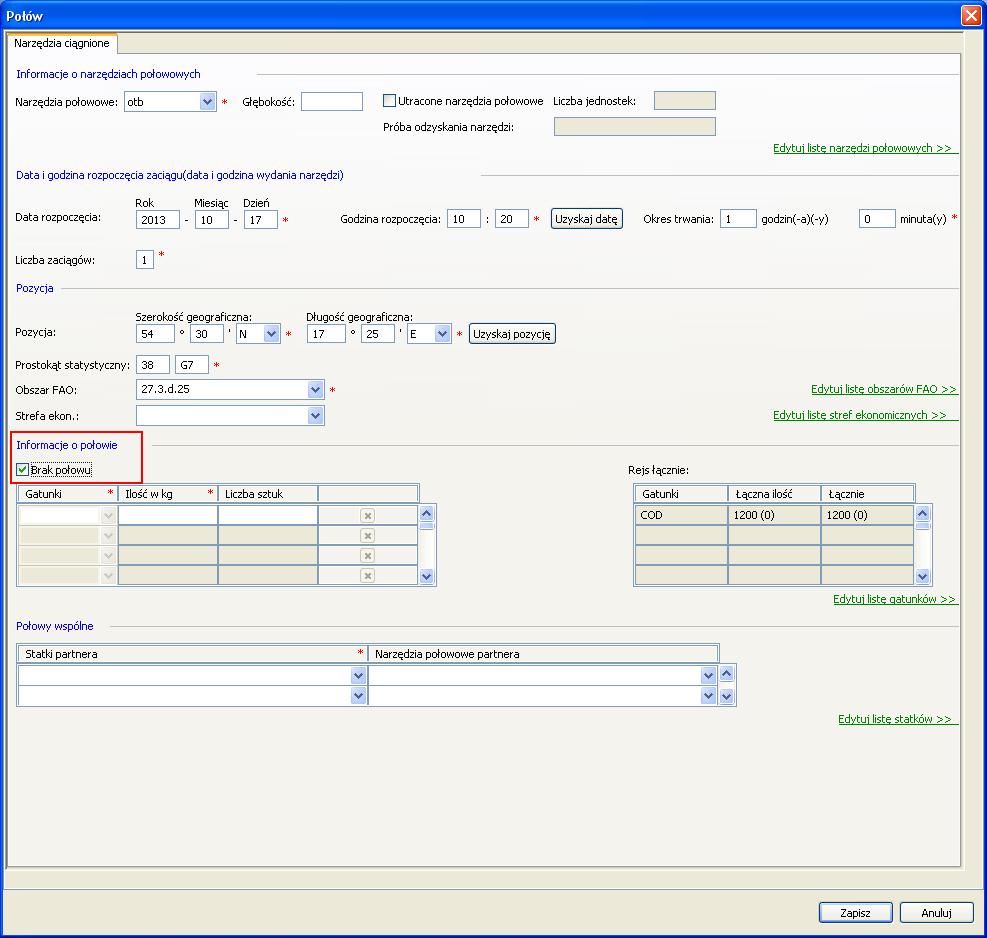The height and width of the screenshot is (938, 987).
Task: Click the scroll-down arrow of the species catch table
Action: pyautogui.click(x=427, y=576)
